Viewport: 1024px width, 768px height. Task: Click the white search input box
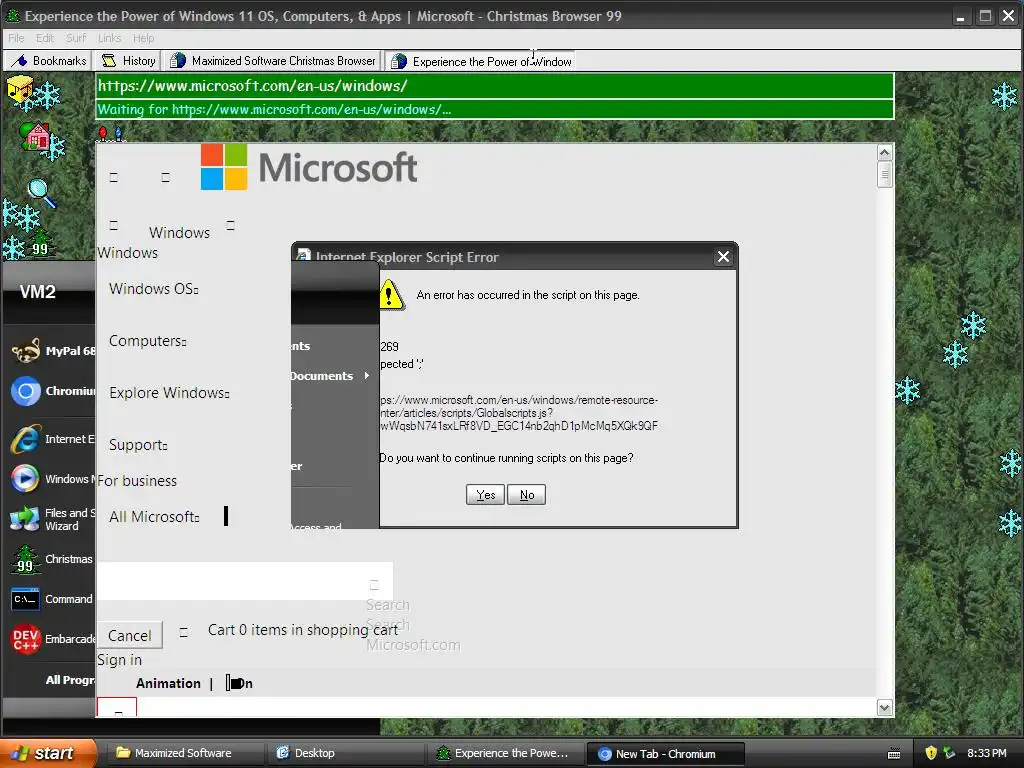pos(245,581)
